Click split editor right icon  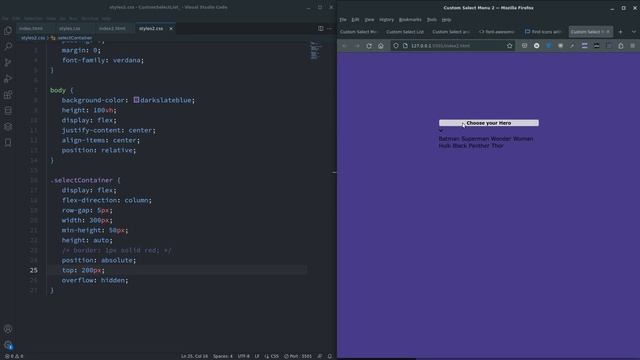320,29
